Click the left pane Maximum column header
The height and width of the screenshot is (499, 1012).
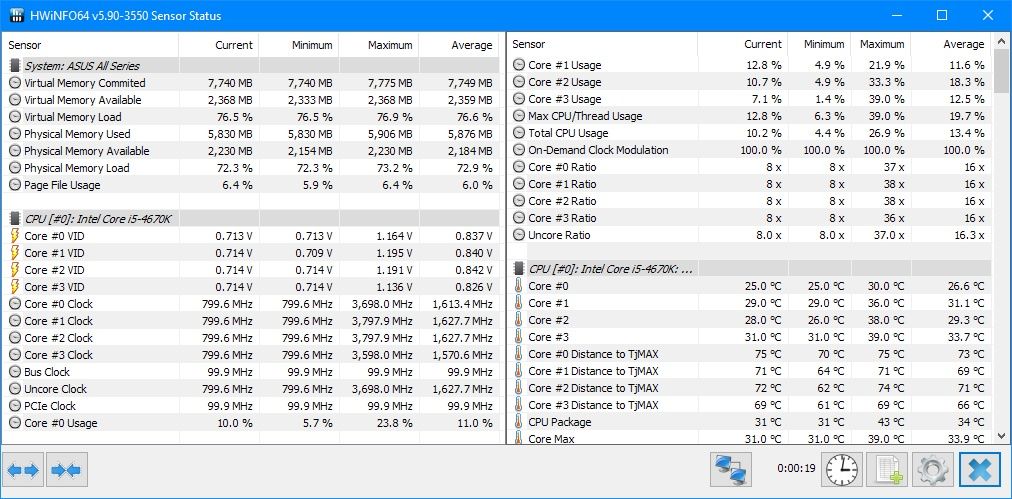click(379, 45)
